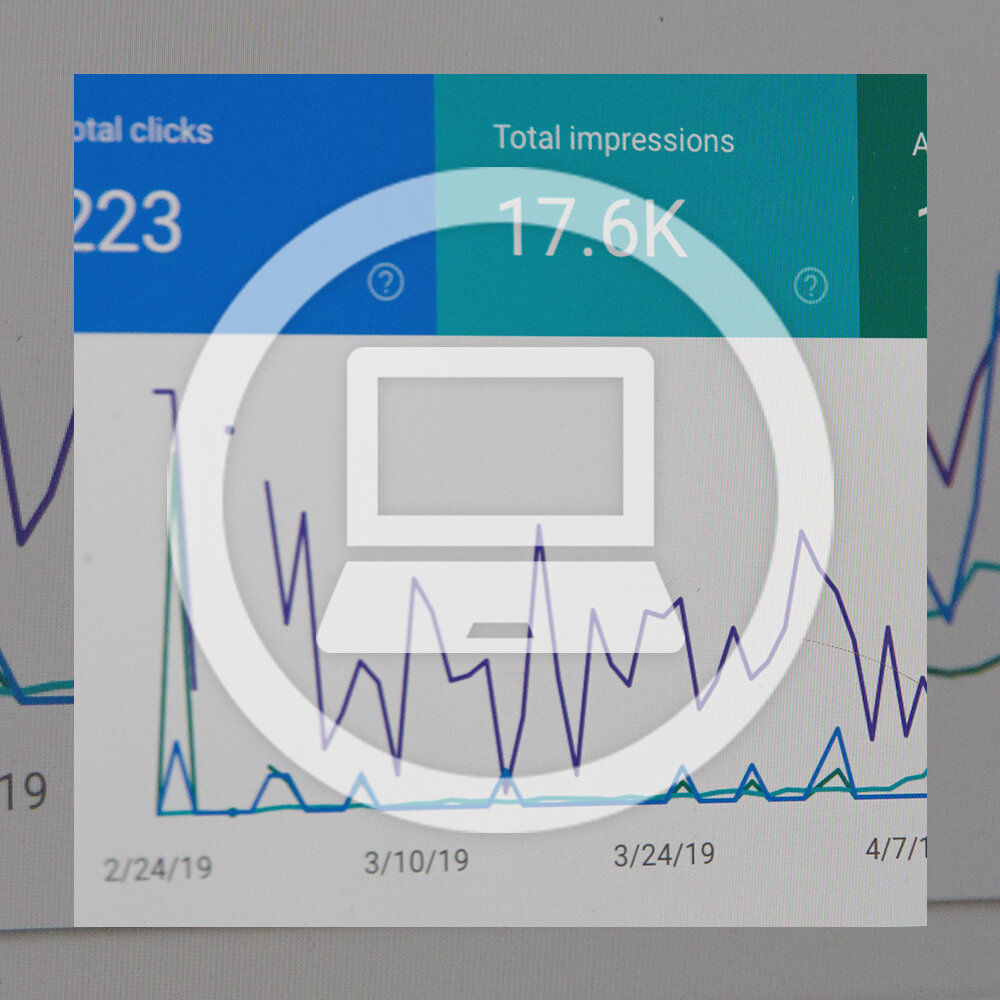This screenshot has width=1000, height=1000.
Task: Click the 3/24/19 date label on axis
Action: point(664,854)
